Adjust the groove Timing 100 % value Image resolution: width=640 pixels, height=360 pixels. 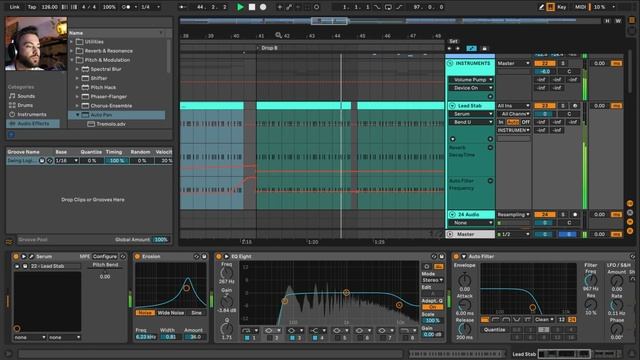(116, 161)
